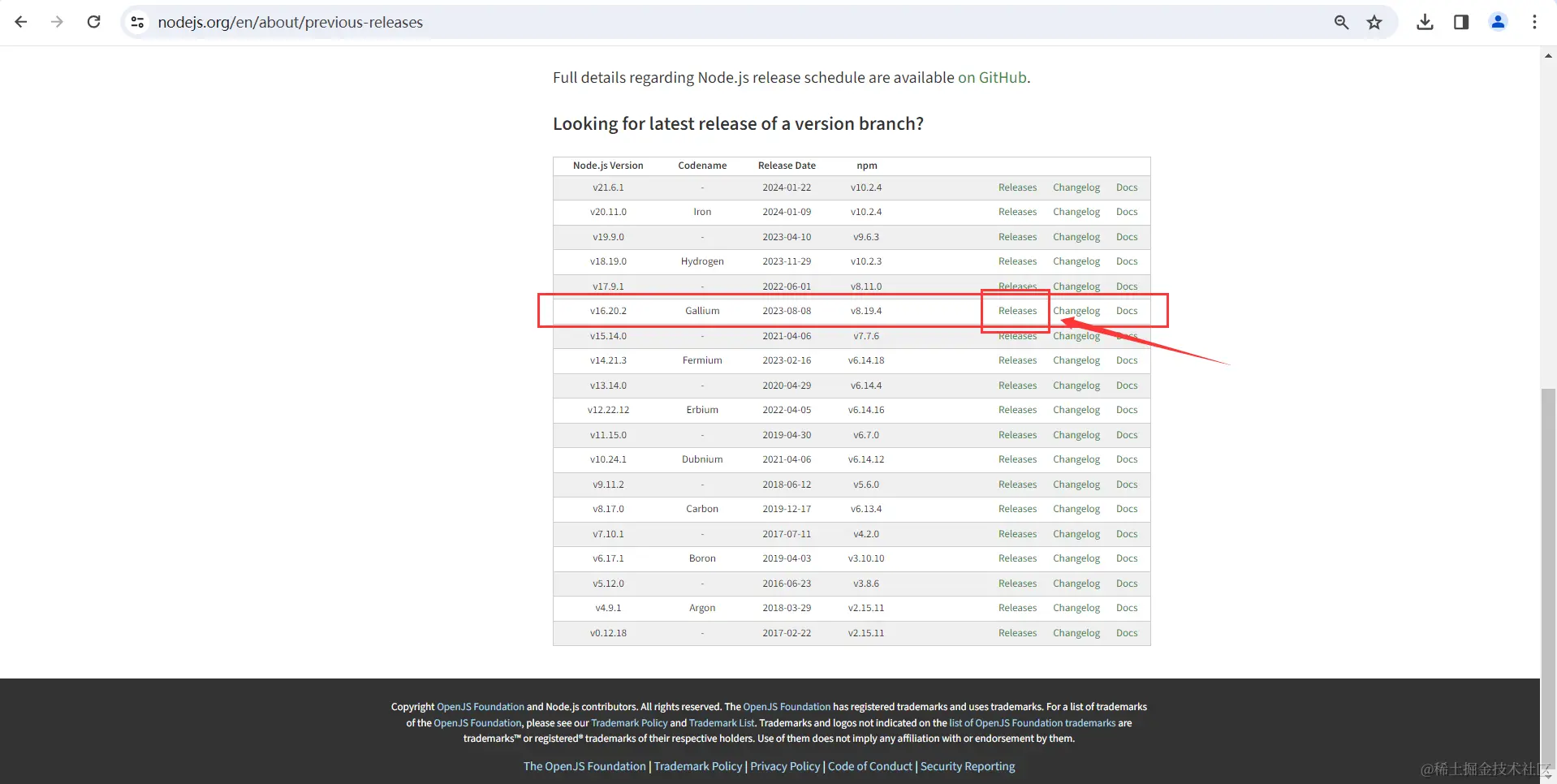Click the zoom magnifier icon in address bar
This screenshot has height=784, width=1557.
[x=1341, y=22]
